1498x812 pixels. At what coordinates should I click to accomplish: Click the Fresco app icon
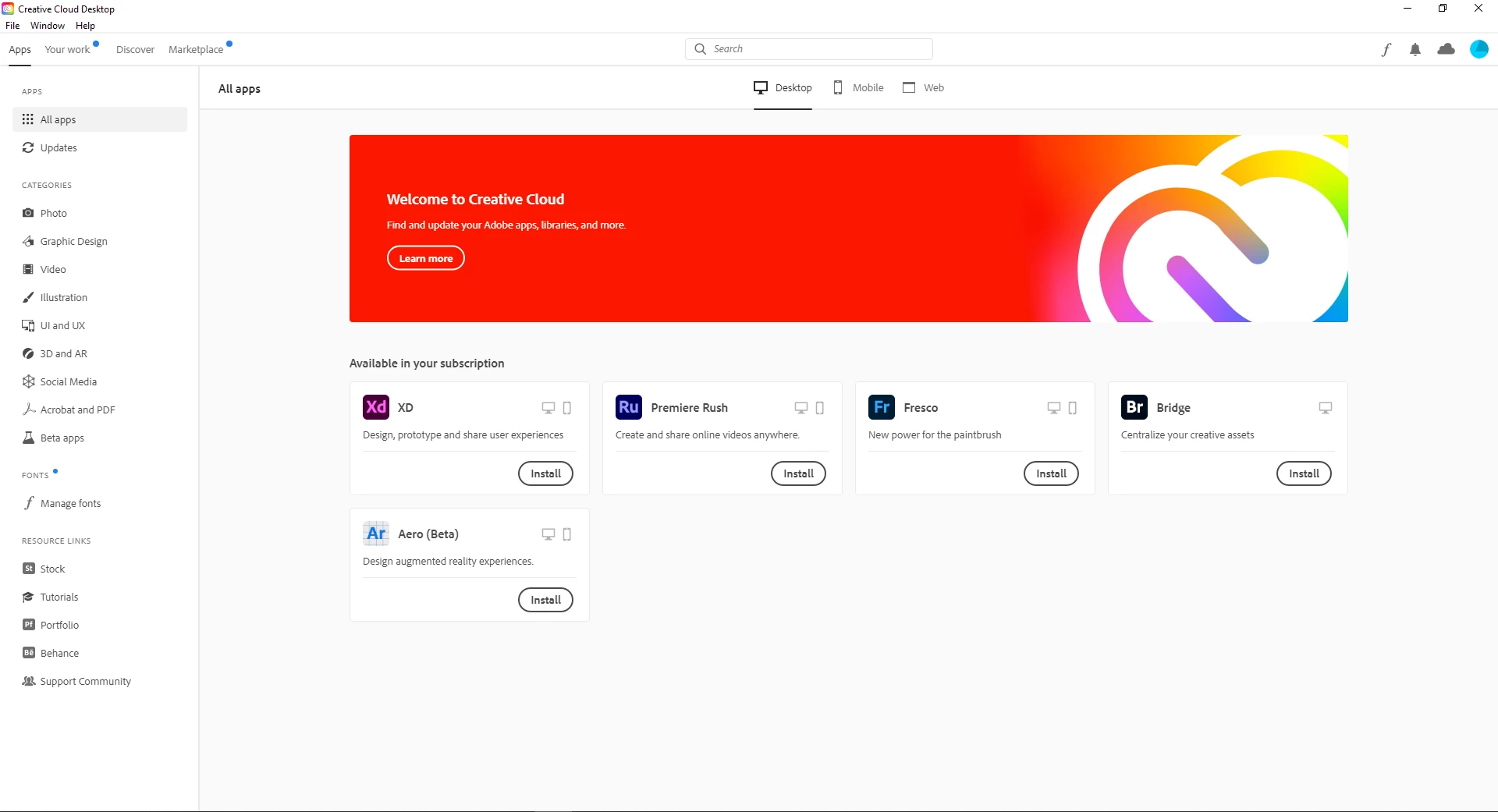point(882,407)
